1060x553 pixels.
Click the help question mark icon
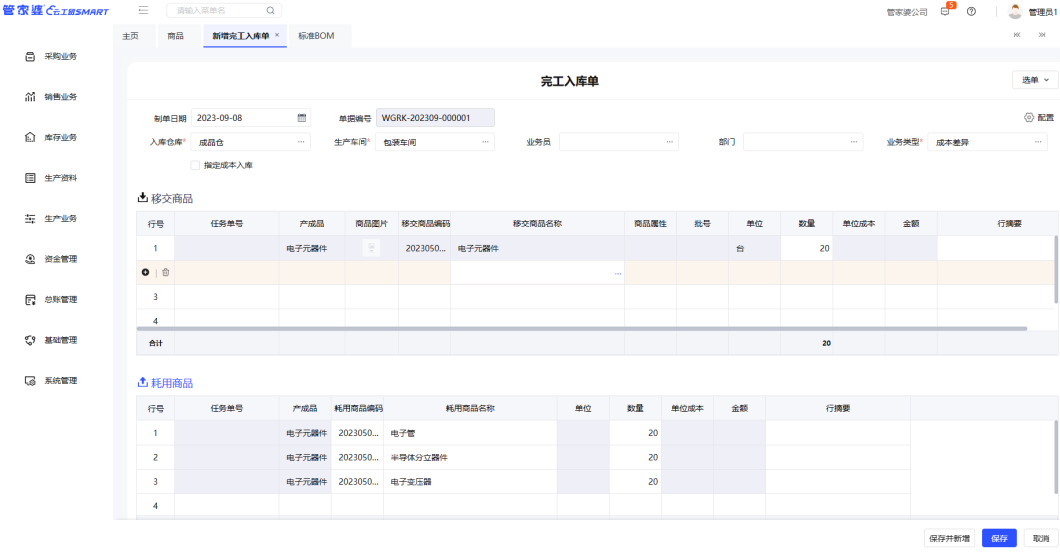pos(971,11)
